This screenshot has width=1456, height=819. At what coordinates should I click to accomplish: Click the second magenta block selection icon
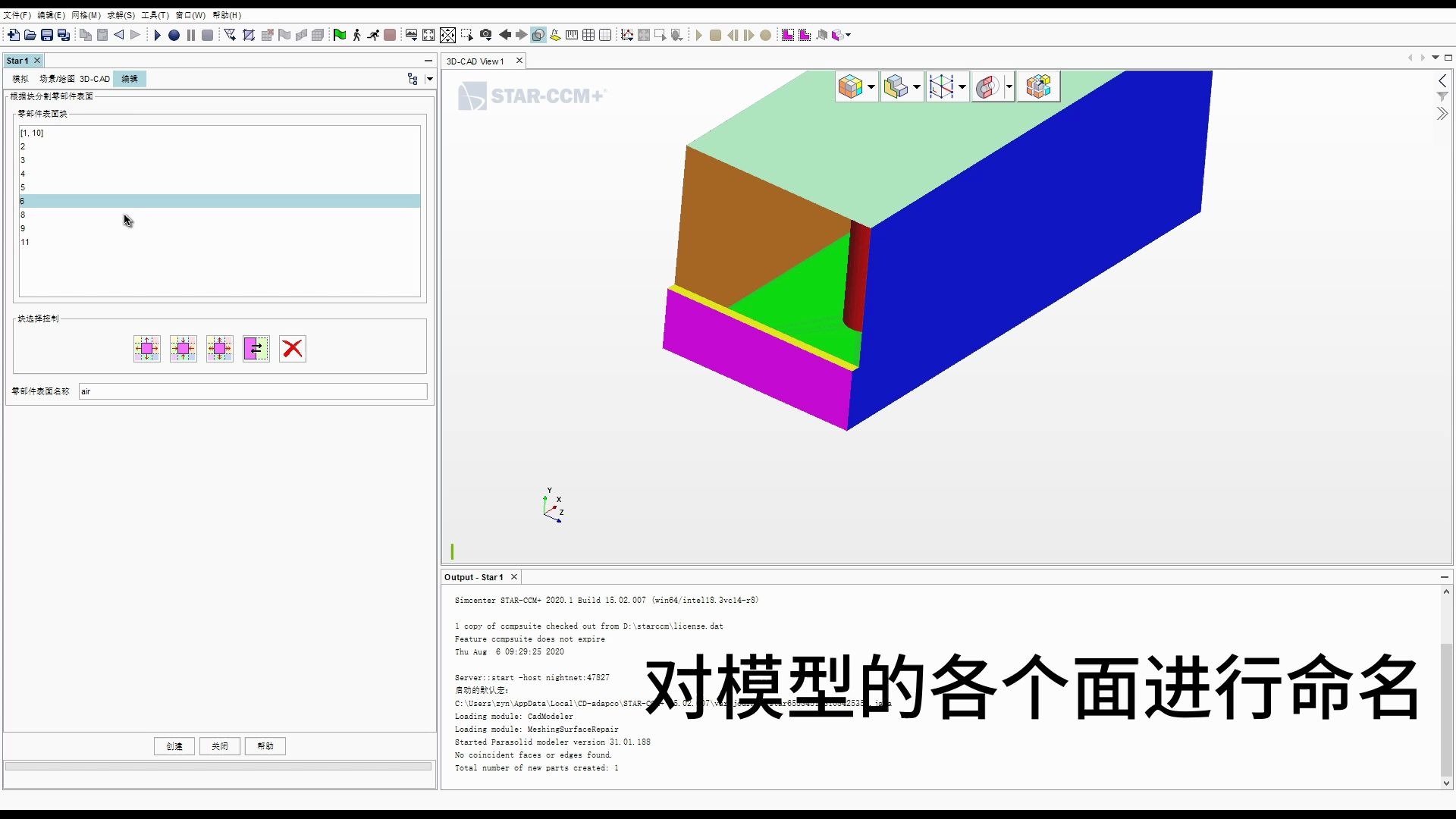click(804, 35)
